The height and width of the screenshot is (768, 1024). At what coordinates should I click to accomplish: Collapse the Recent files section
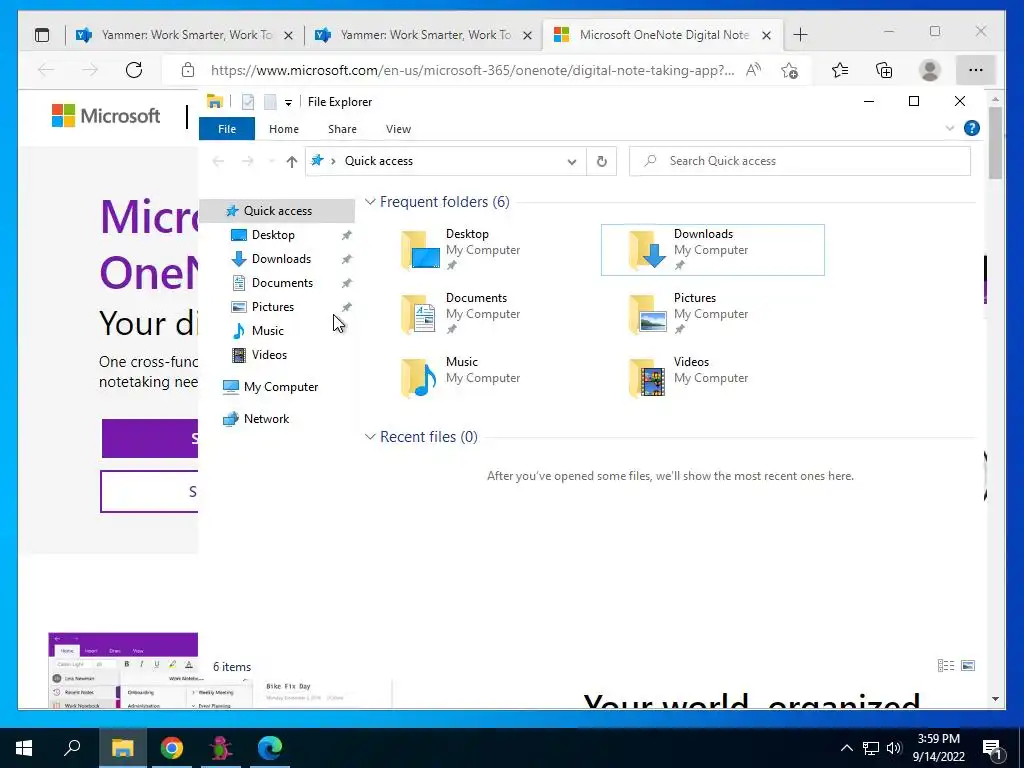(370, 437)
